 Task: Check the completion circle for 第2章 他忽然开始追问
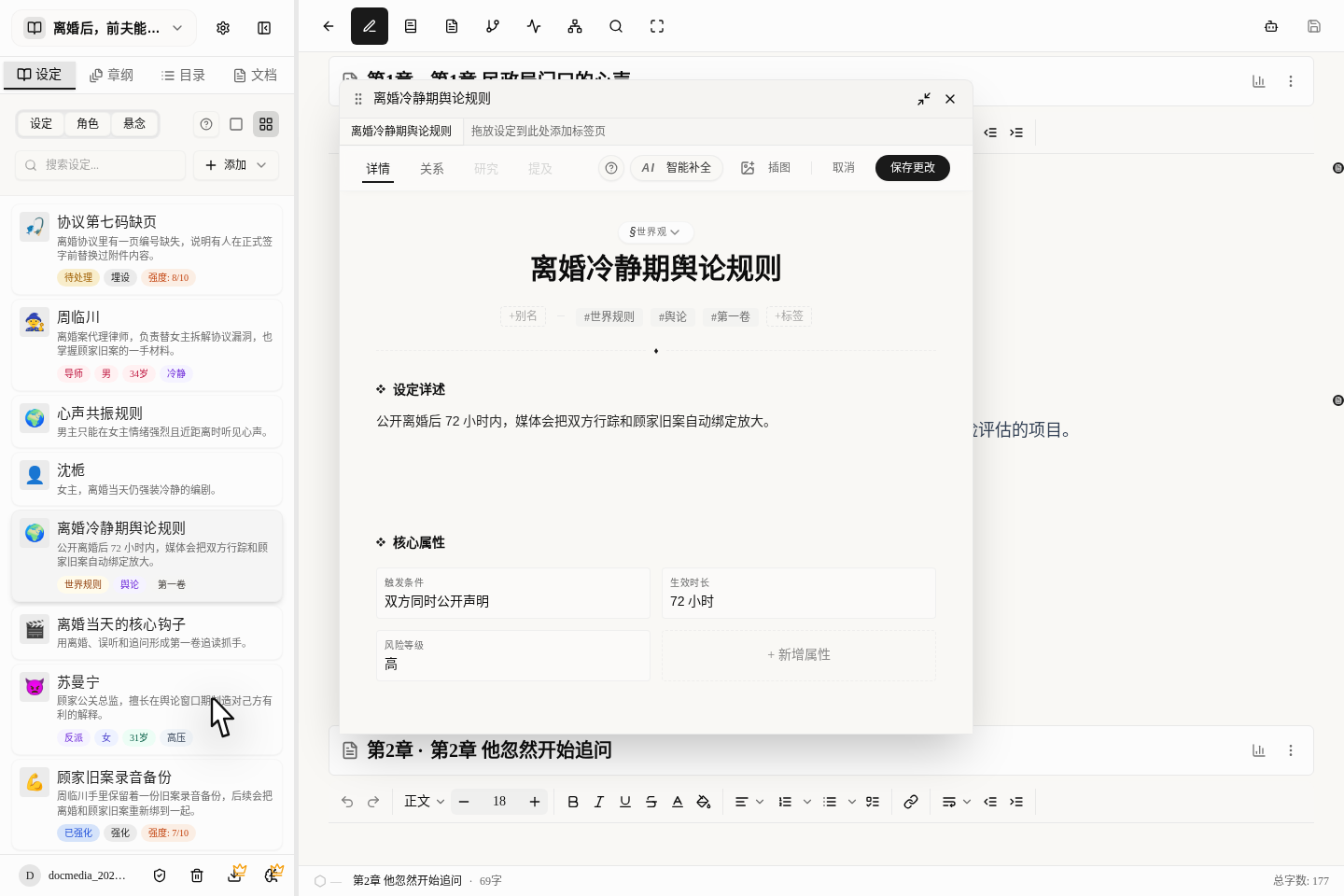[x=320, y=880]
